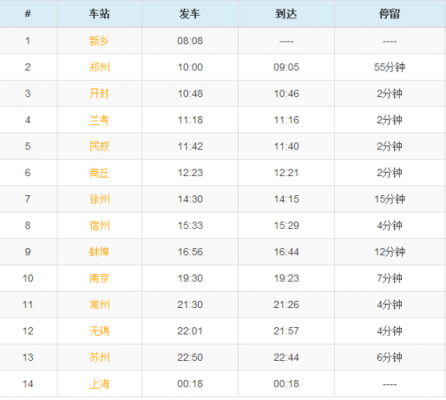Image resolution: width=446 pixels, height=400 pixels.
Task: Select departure time 10:00 cell
Action: coord(190,67)
